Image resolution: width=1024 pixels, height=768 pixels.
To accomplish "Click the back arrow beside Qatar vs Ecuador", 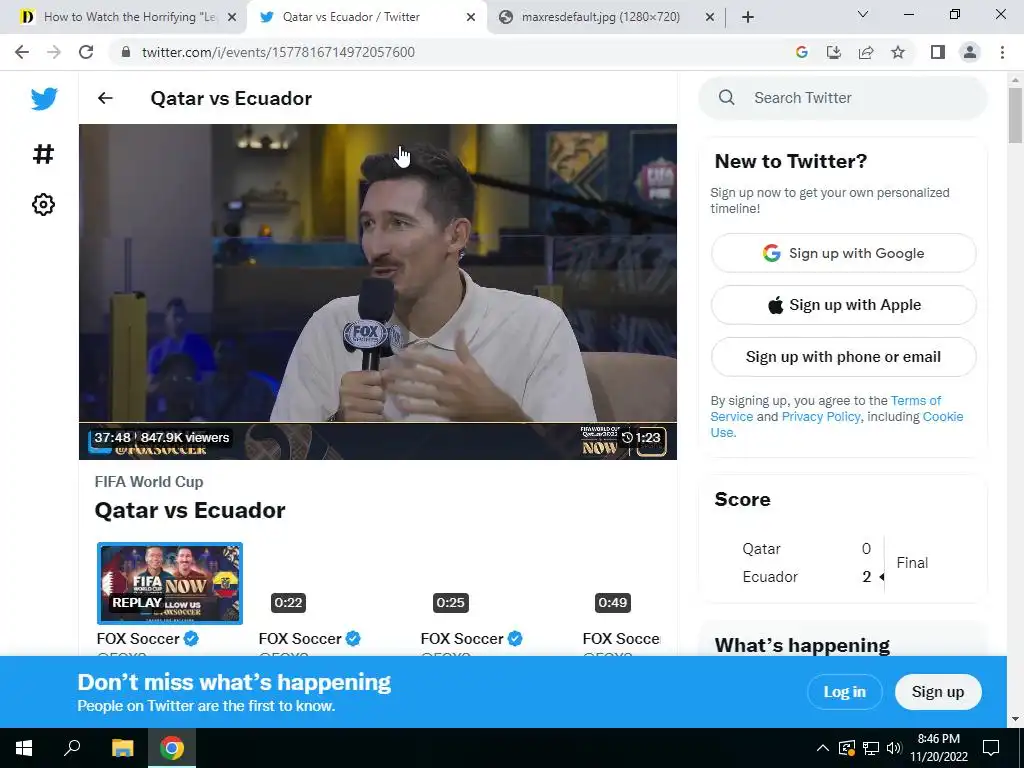I will tap(105, 98).
